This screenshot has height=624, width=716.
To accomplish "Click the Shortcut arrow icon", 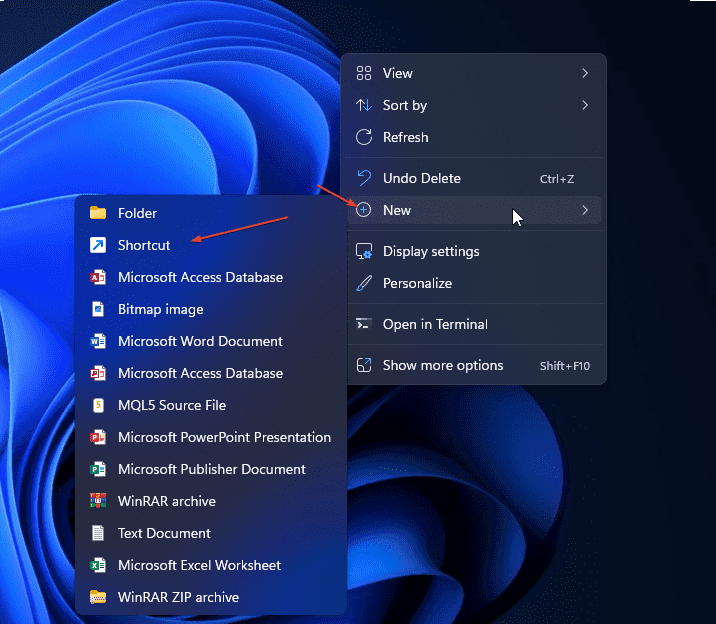I will click(x=98, y=245).
